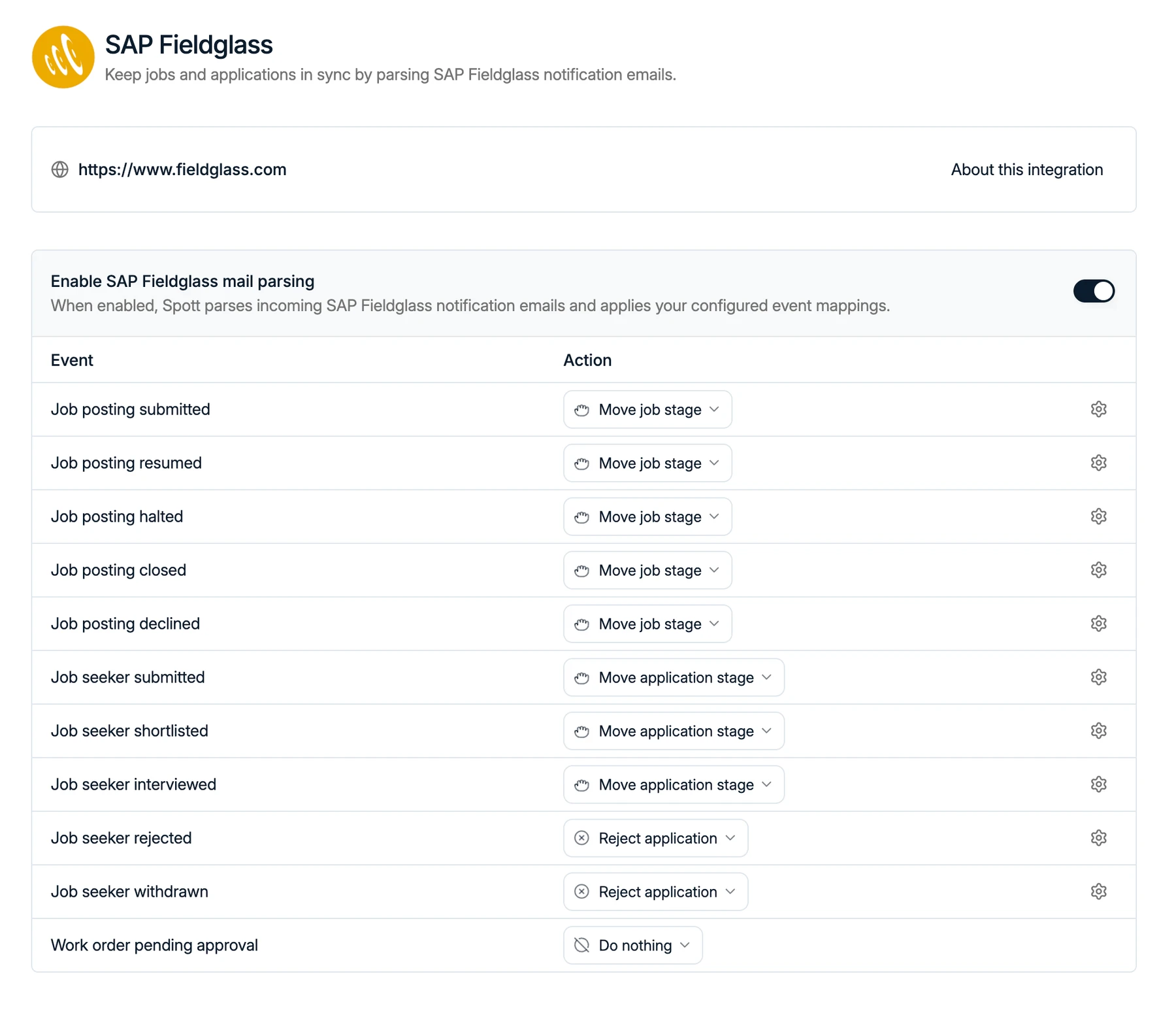The height and width of the screenshot is (1021, 1176).
Task: Disable SAP Fieldglass mail parsing toggle
Action: pyautogui.click(x=1094, y=291)
